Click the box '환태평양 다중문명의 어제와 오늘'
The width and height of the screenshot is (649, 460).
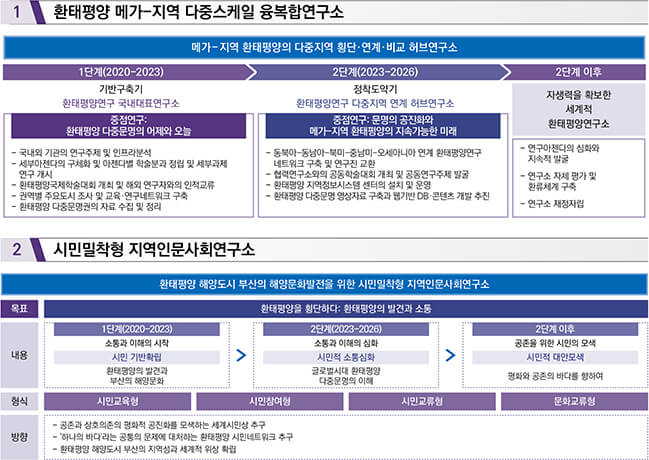[129, 126]
